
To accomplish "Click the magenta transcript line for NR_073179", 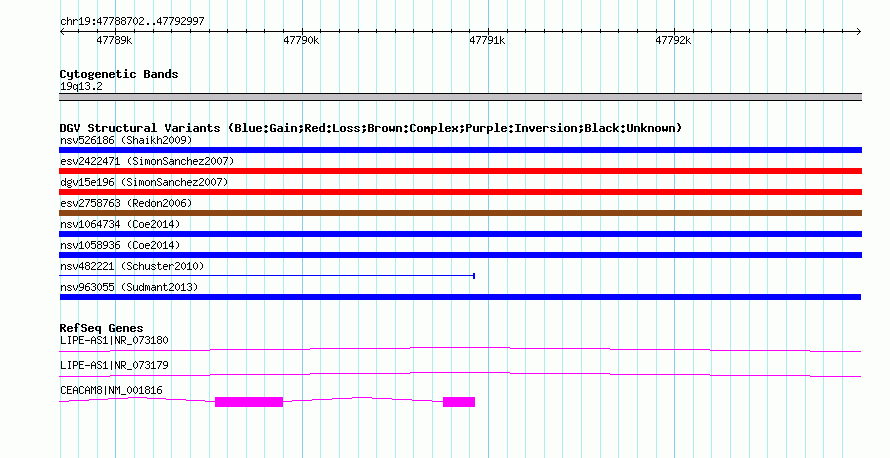I will (460, 374).
